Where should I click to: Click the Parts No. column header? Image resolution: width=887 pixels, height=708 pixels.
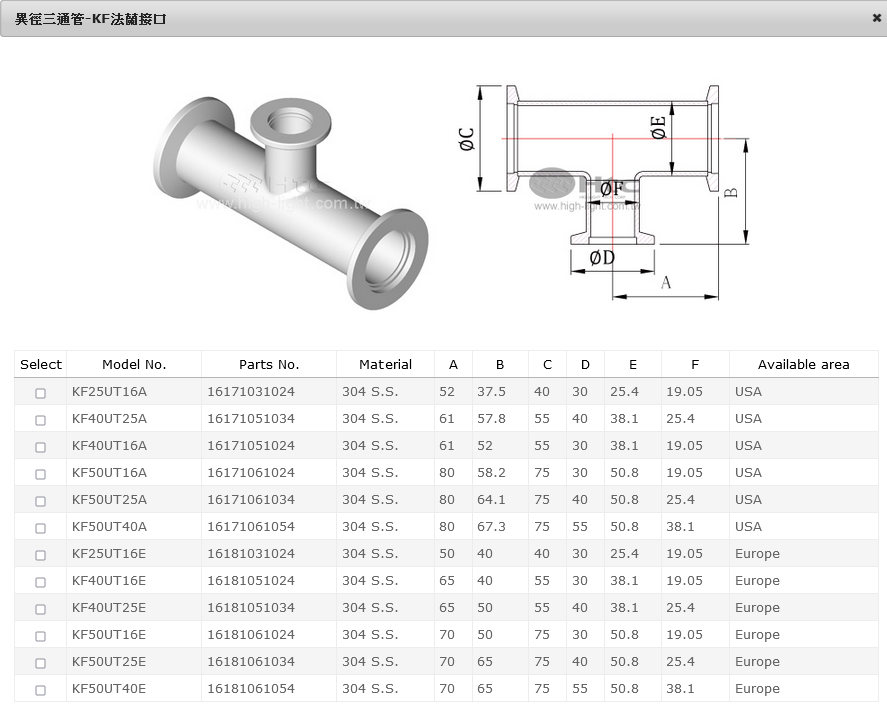point(269,365)
